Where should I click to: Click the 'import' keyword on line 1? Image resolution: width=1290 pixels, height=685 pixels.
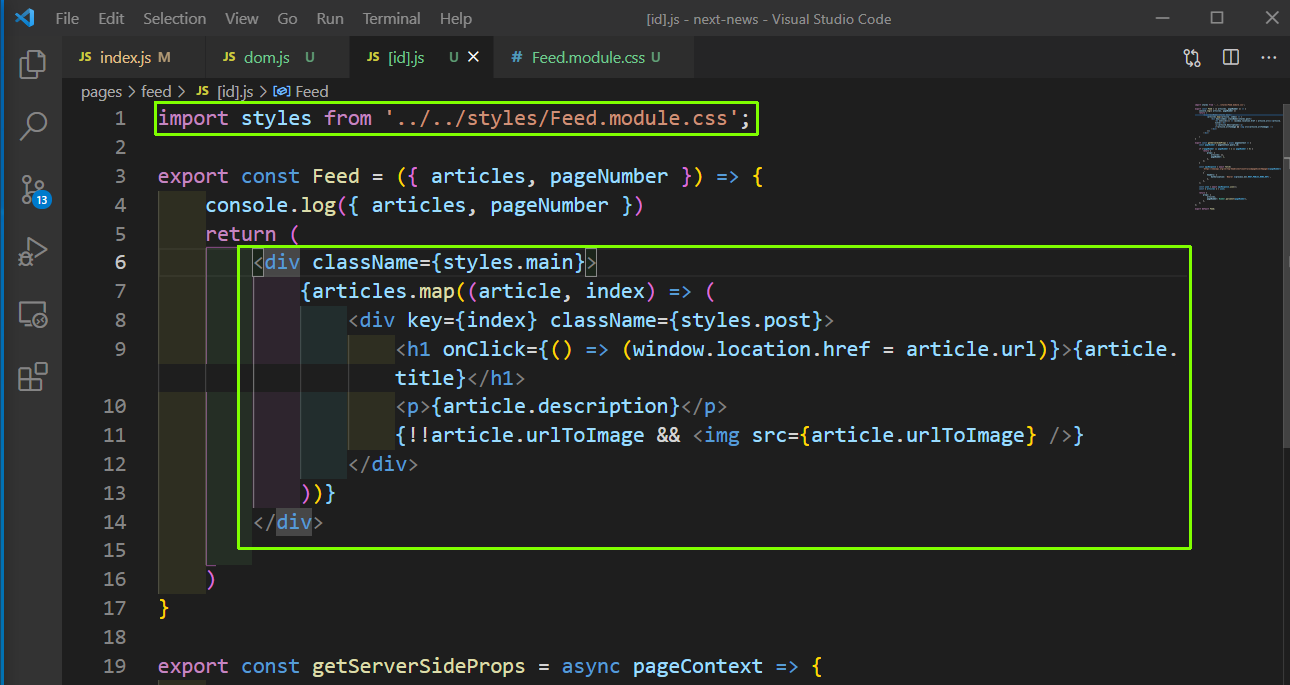coord(193,119)
